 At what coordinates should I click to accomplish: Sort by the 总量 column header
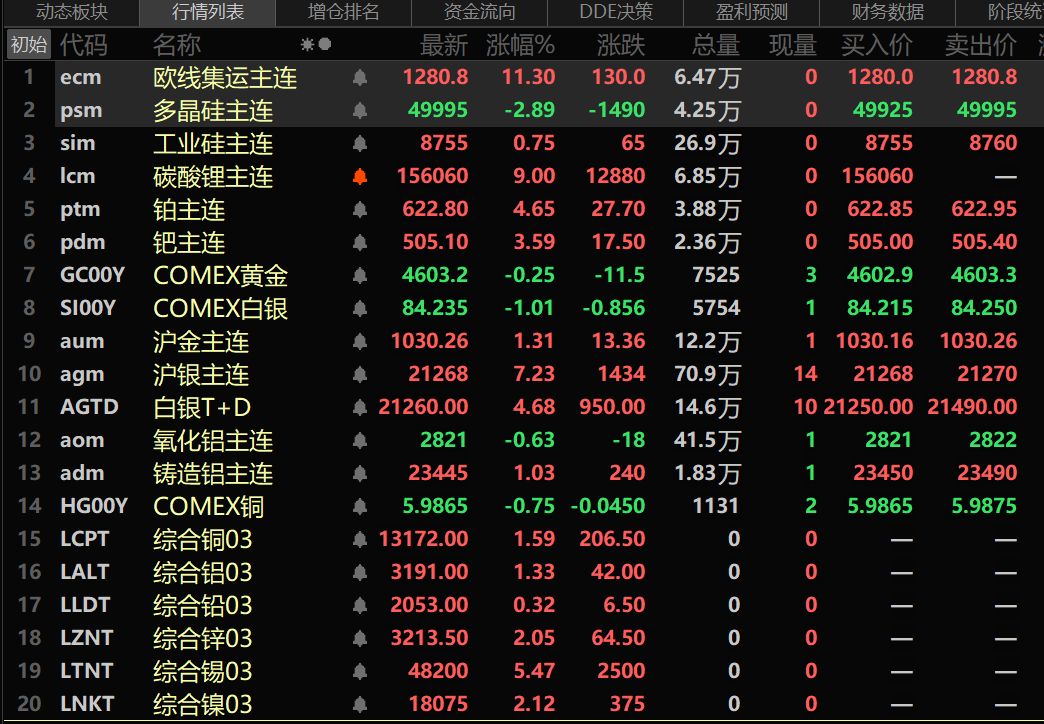(x=716, y=45)
